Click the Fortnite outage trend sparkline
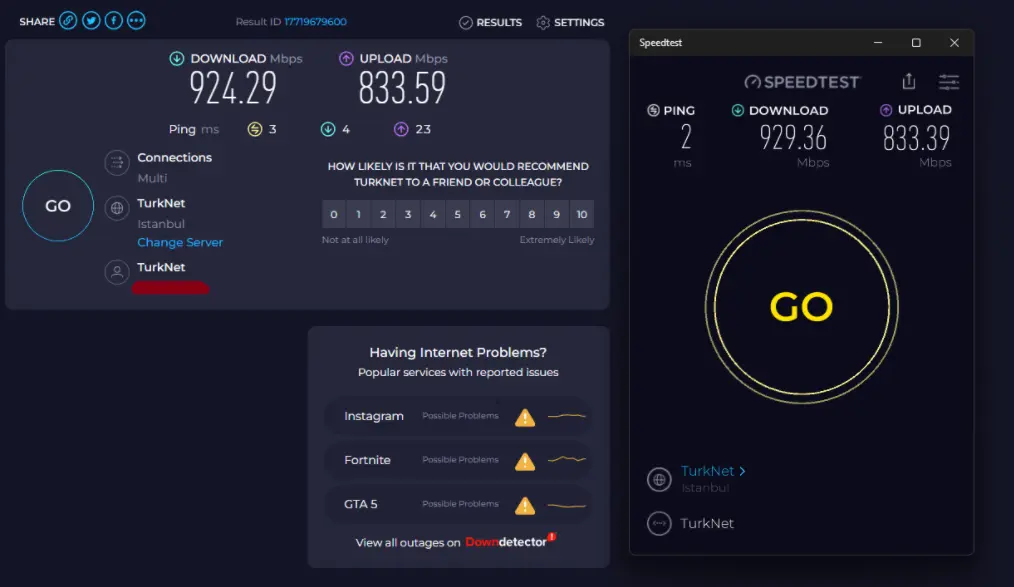Viewport: 1014px width, 587px height. pos(566,460)
